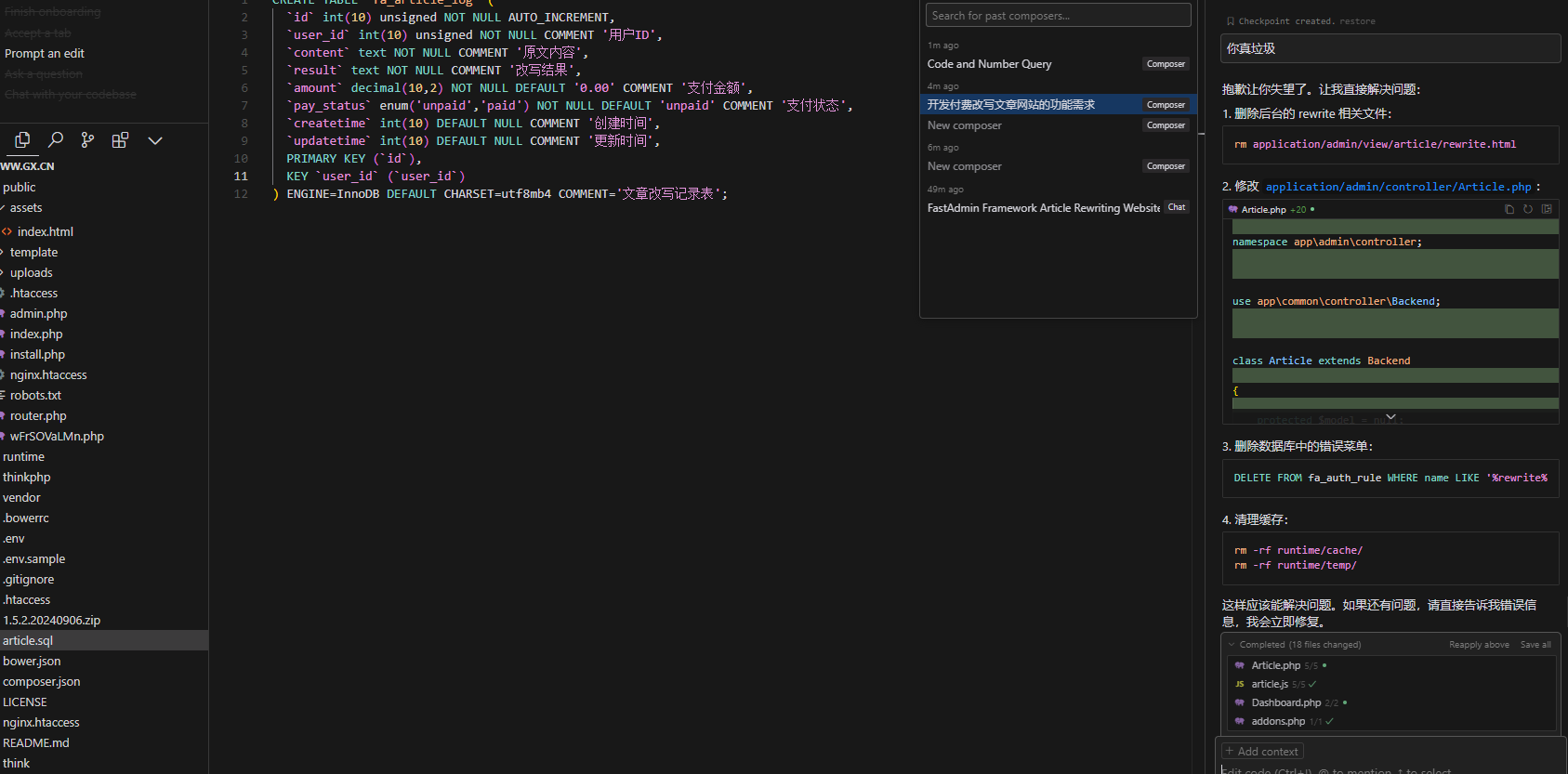Click the 你真垃圾 user message box
This screenshot has height=774, width=1568.
1390,48
